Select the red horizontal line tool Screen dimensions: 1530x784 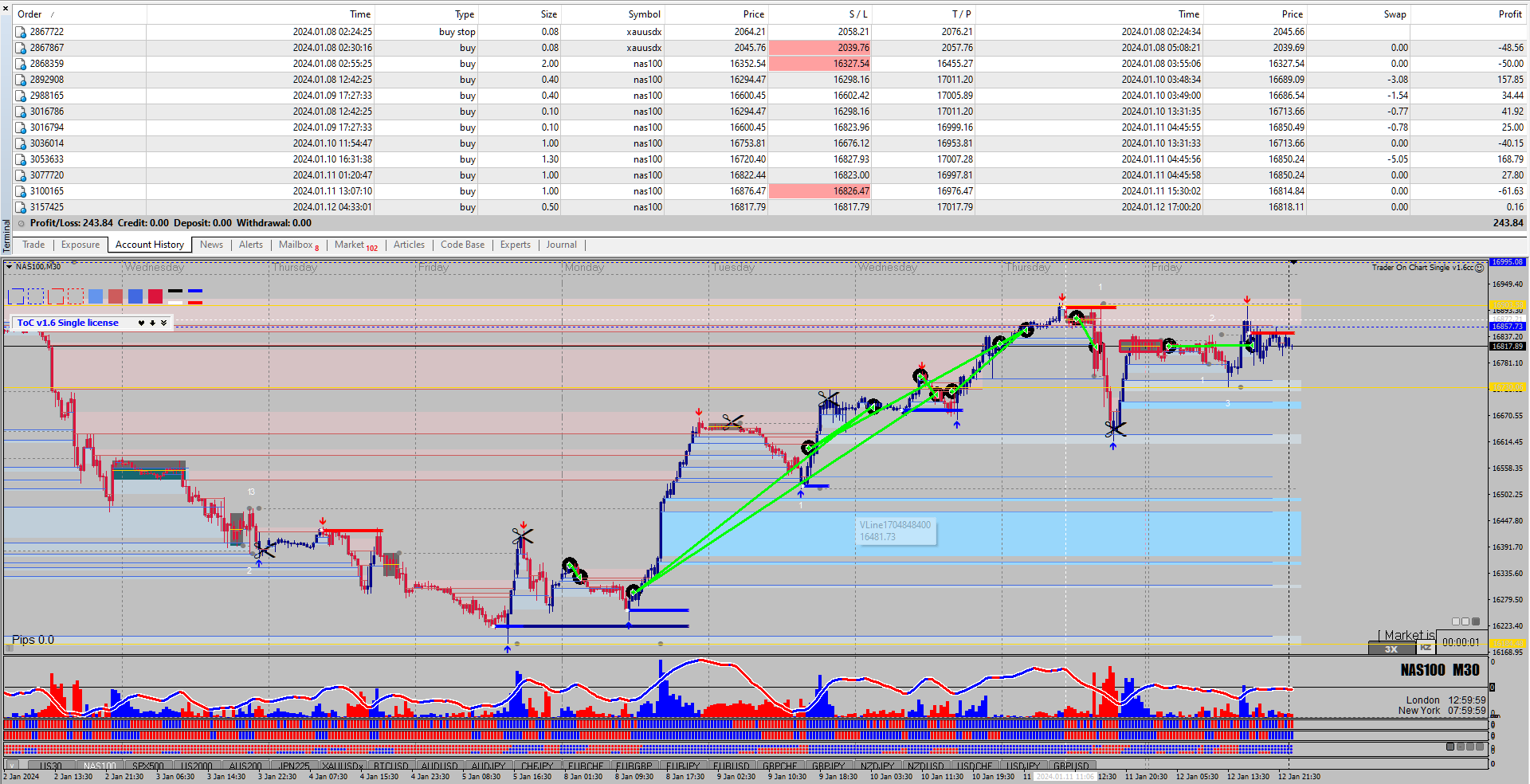click(195, 303)
